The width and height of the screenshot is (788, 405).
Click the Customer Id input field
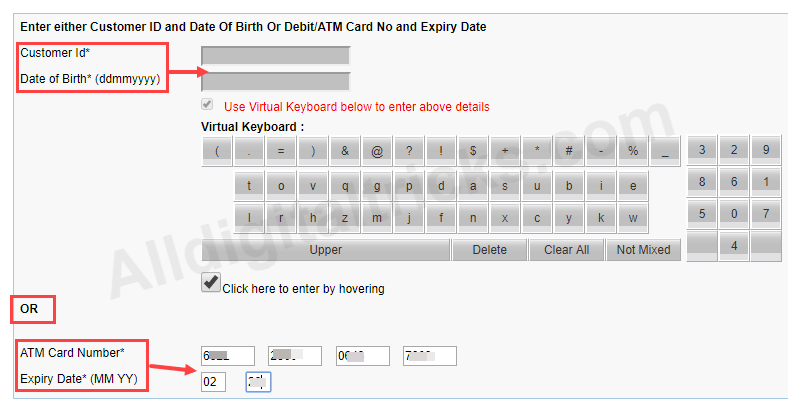(x=275, y=55)
